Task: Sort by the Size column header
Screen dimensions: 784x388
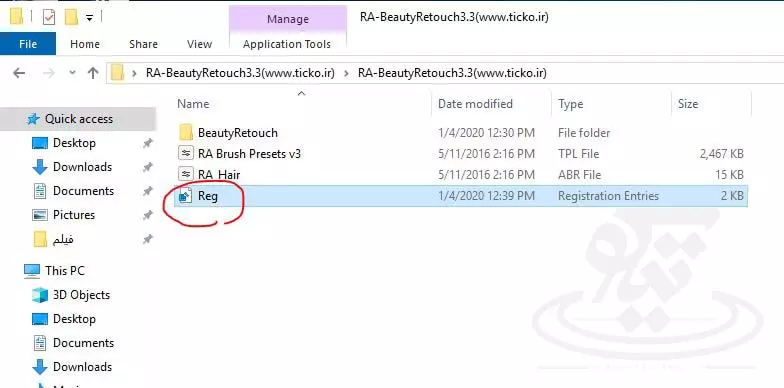Action: 688,104
